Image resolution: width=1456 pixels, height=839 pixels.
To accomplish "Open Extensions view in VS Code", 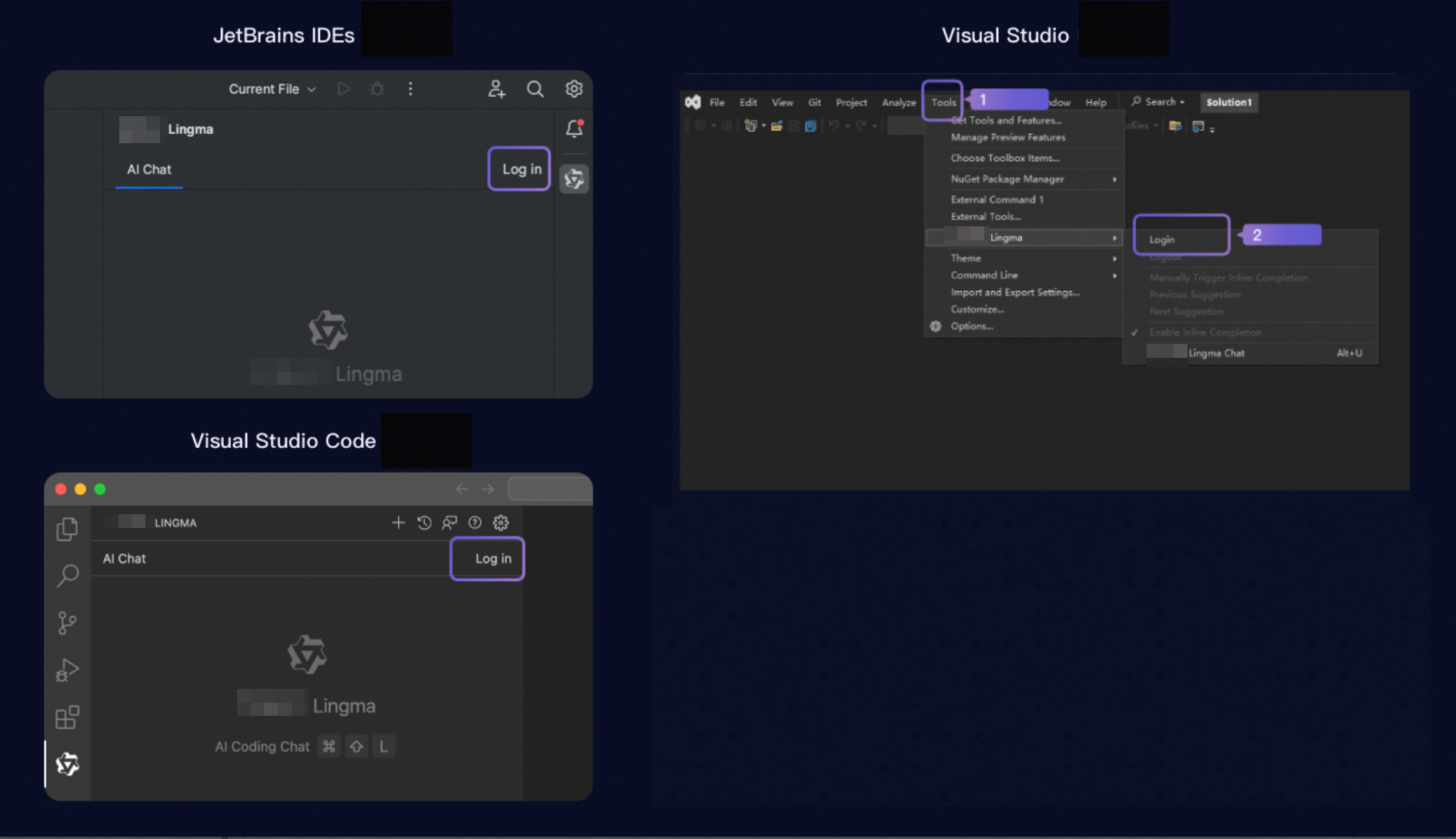I will [68, 717].
